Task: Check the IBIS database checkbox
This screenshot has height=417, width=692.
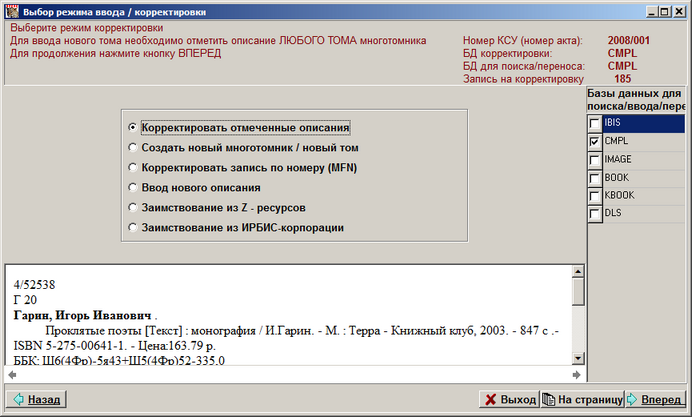Action: click(x=594, y=123)
